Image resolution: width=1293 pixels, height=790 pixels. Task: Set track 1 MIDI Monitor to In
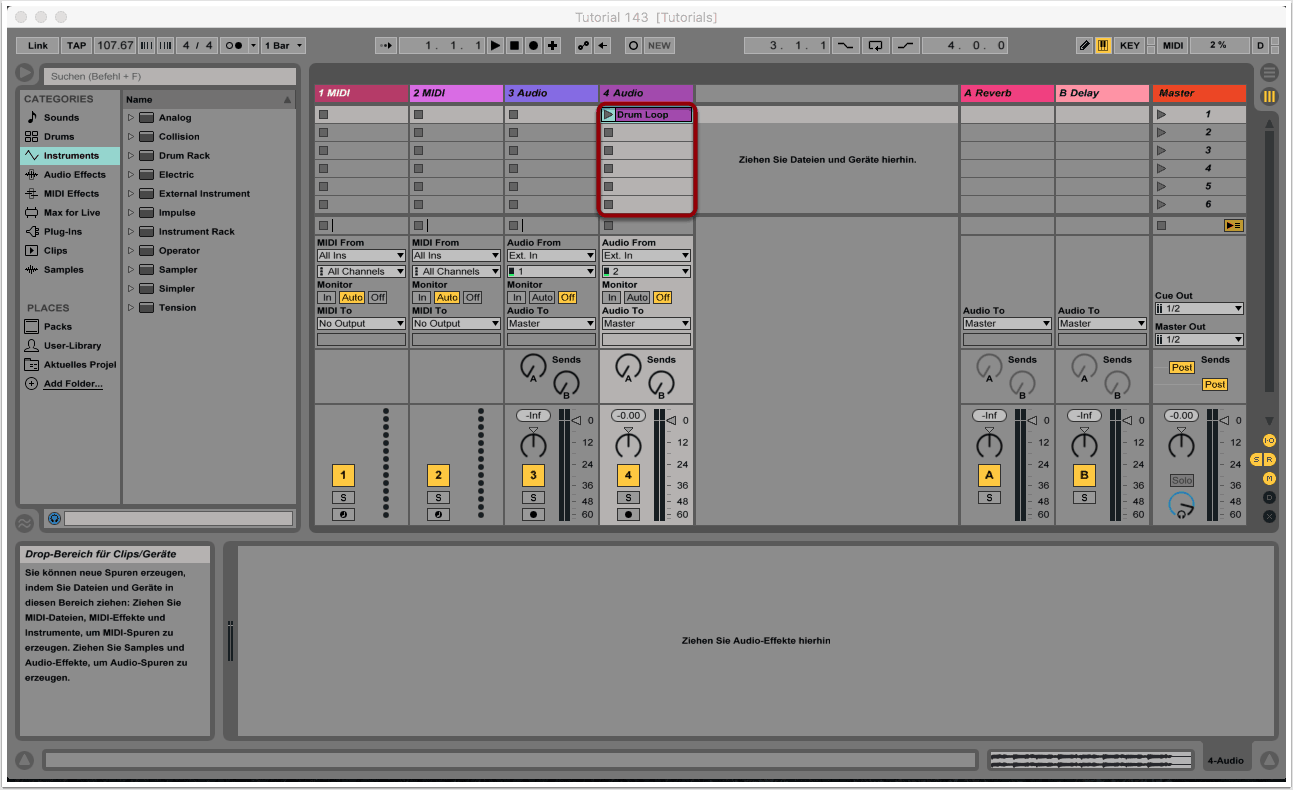[326, 298]
